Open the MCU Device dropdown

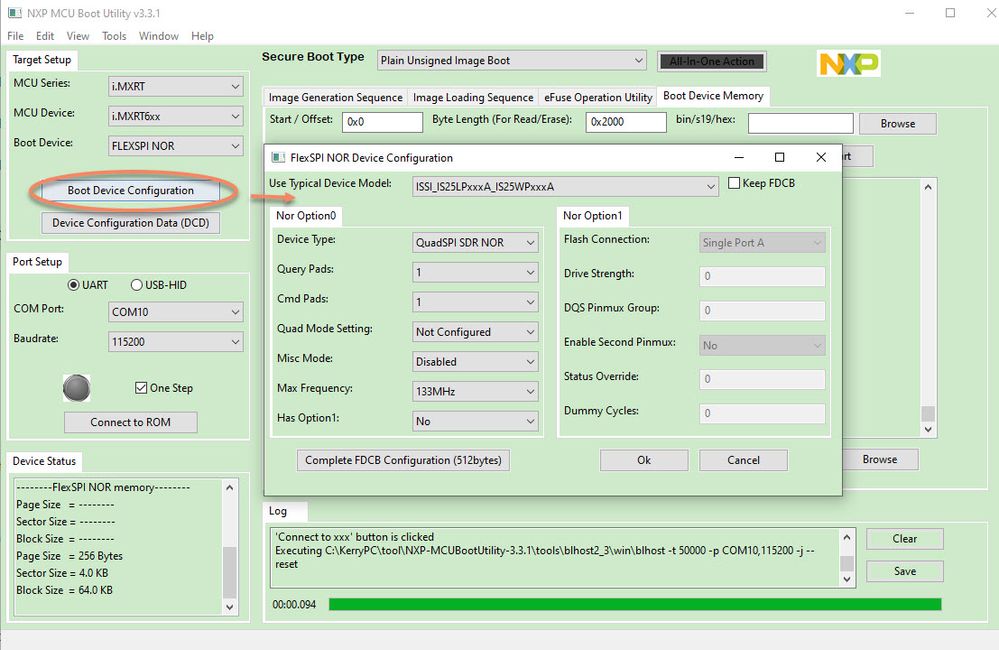[176, 116]
